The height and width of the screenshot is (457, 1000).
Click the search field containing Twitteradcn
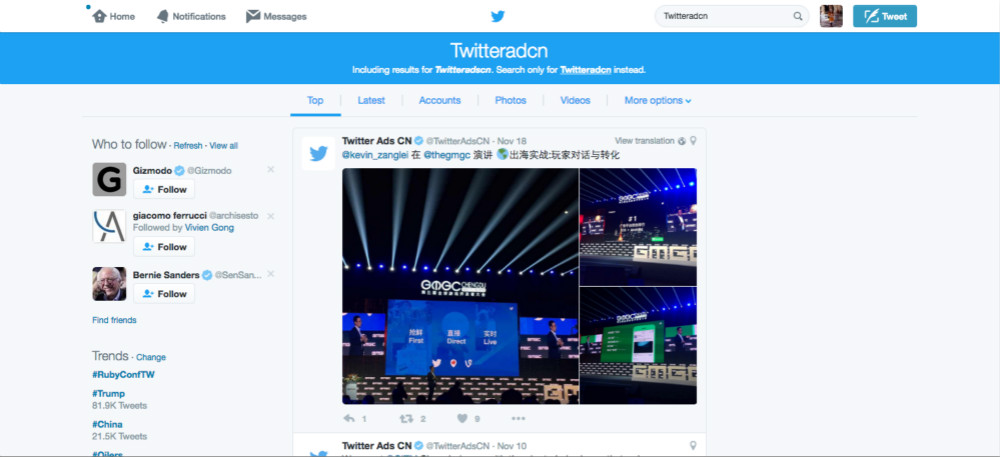tap(732, 16)
